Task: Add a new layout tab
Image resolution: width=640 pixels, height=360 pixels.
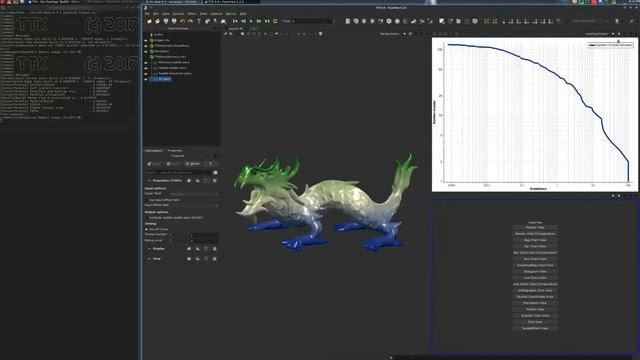Action: pos(253,29)
